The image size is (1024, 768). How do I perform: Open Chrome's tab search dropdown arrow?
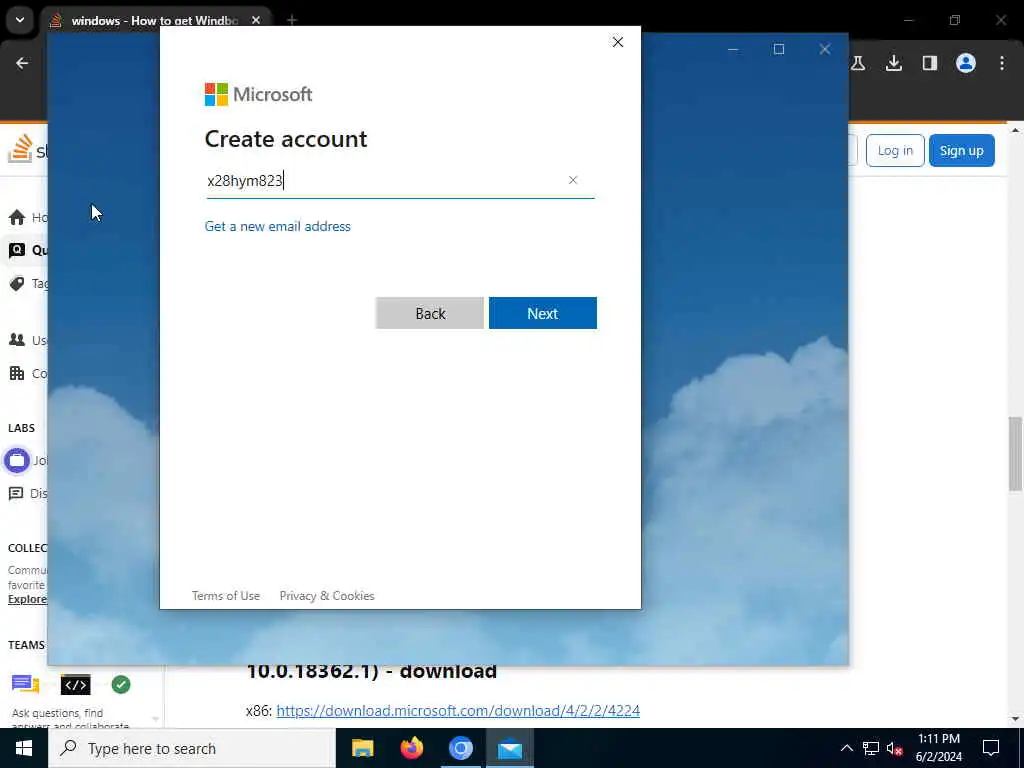(20, 20)
